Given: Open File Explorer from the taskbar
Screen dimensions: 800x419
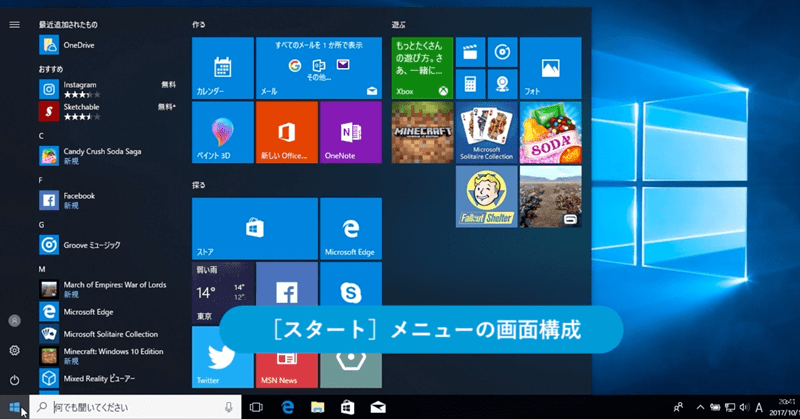Looking at the screenshot, I should (317, 407).
